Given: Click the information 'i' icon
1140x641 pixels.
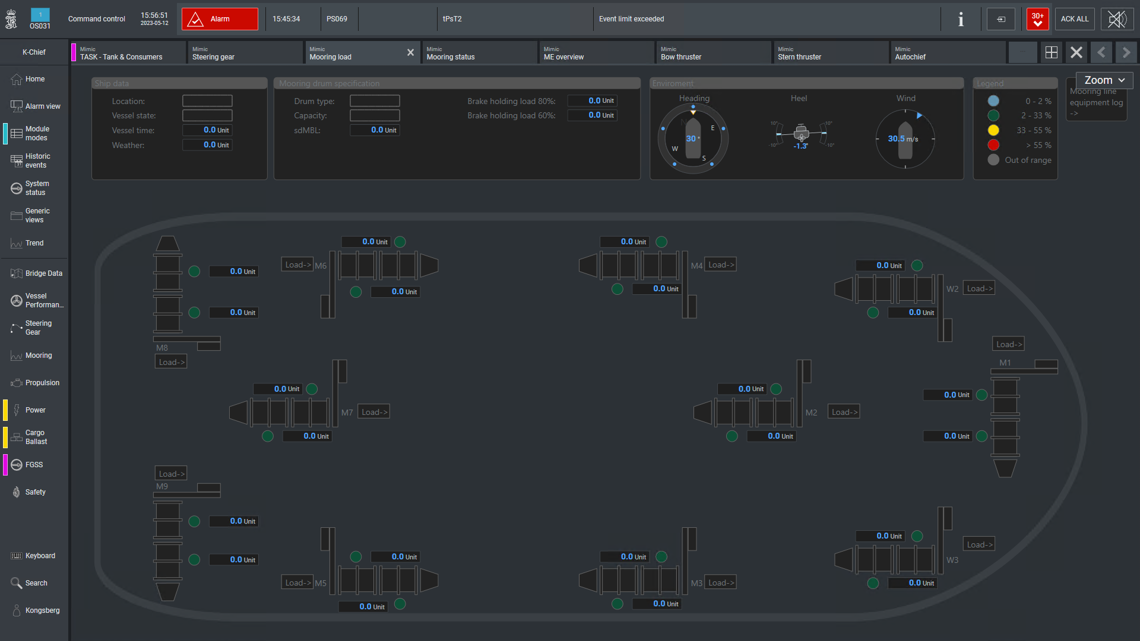Looking at the screenshot, I should (960, 19).
